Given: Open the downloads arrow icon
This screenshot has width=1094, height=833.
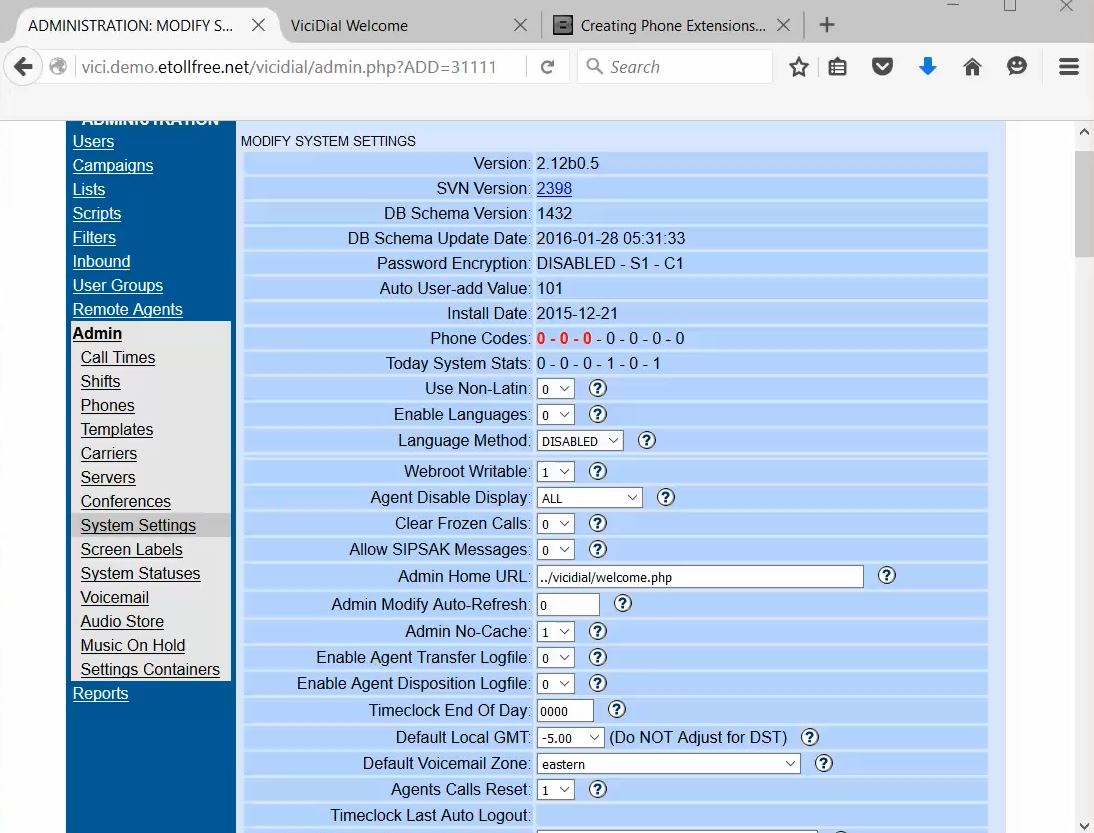Looking at the screenshot, I should pyautogui.click(x=927, y=67).
